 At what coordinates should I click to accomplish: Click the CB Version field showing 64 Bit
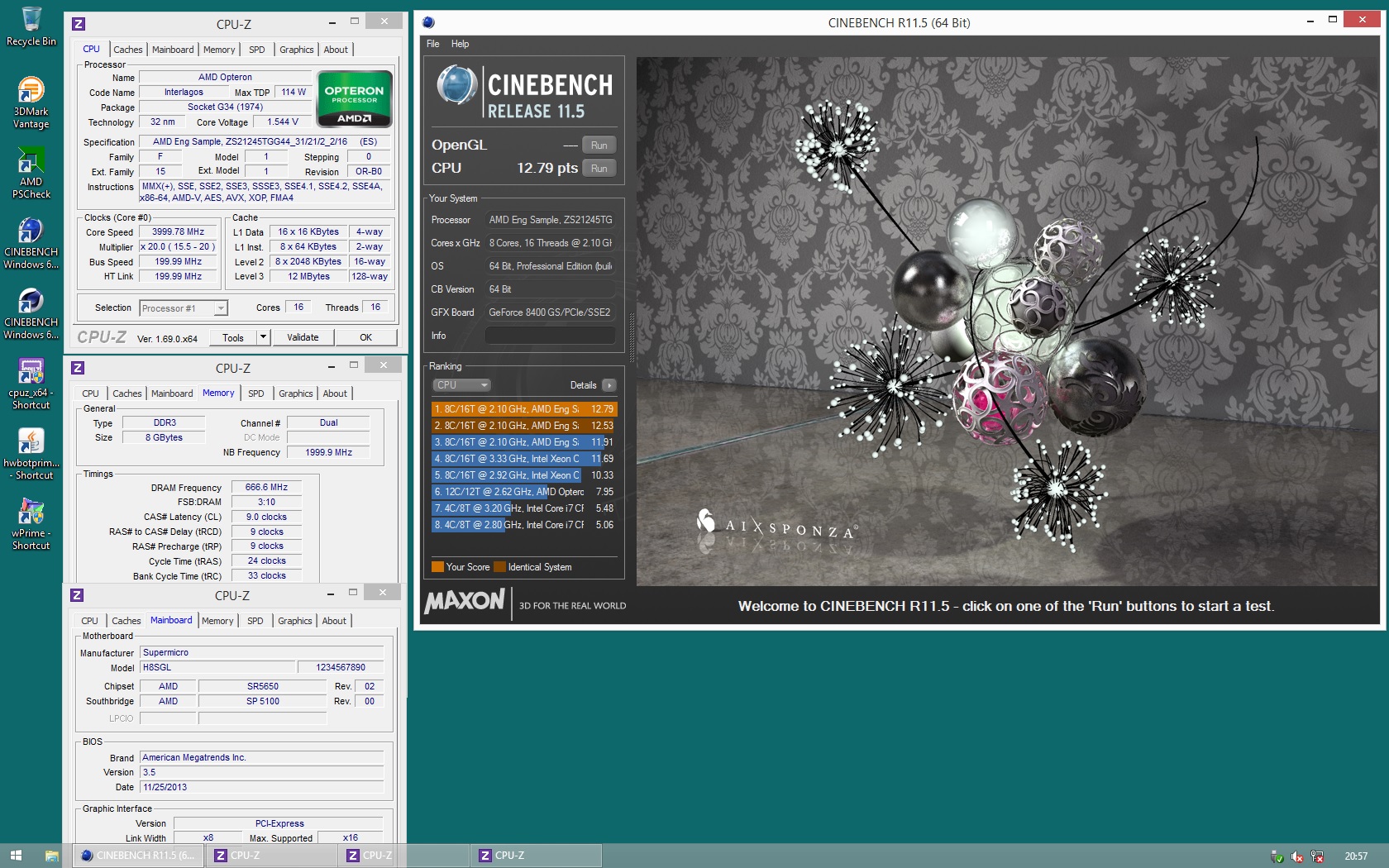tap(551, 289)
